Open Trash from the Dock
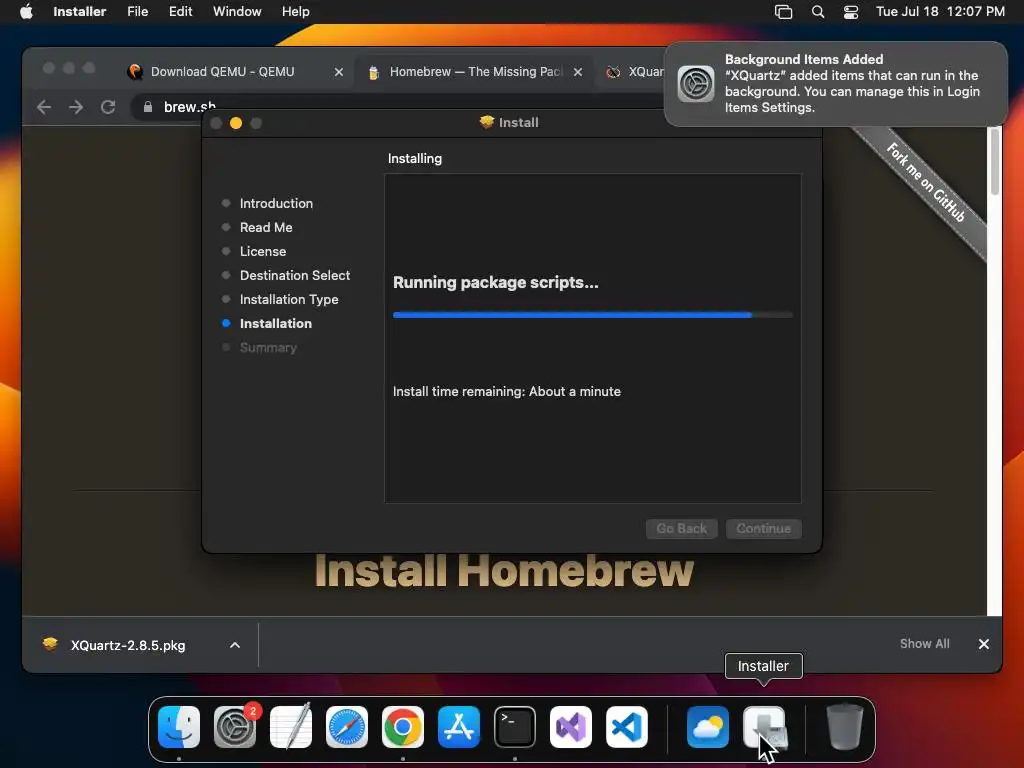This screenshot has width=1024, height=768. pos(845,727)
